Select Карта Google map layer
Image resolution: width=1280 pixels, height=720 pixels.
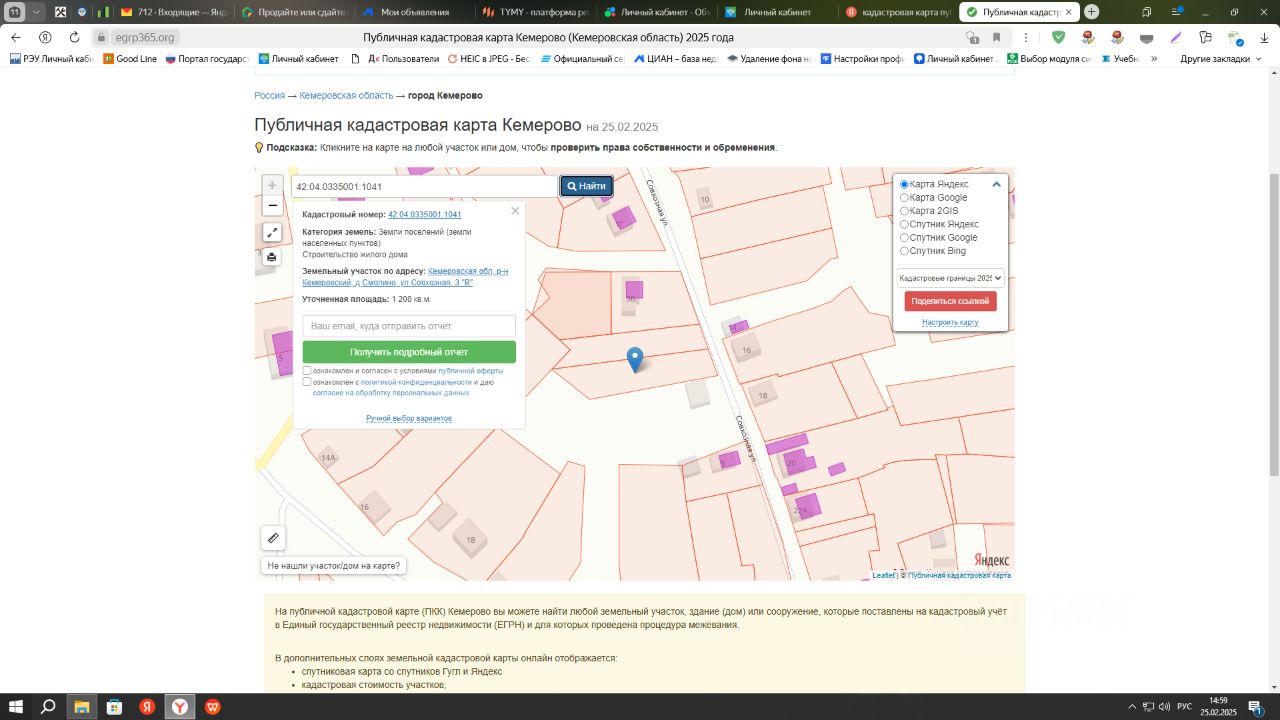click(904, 198)
